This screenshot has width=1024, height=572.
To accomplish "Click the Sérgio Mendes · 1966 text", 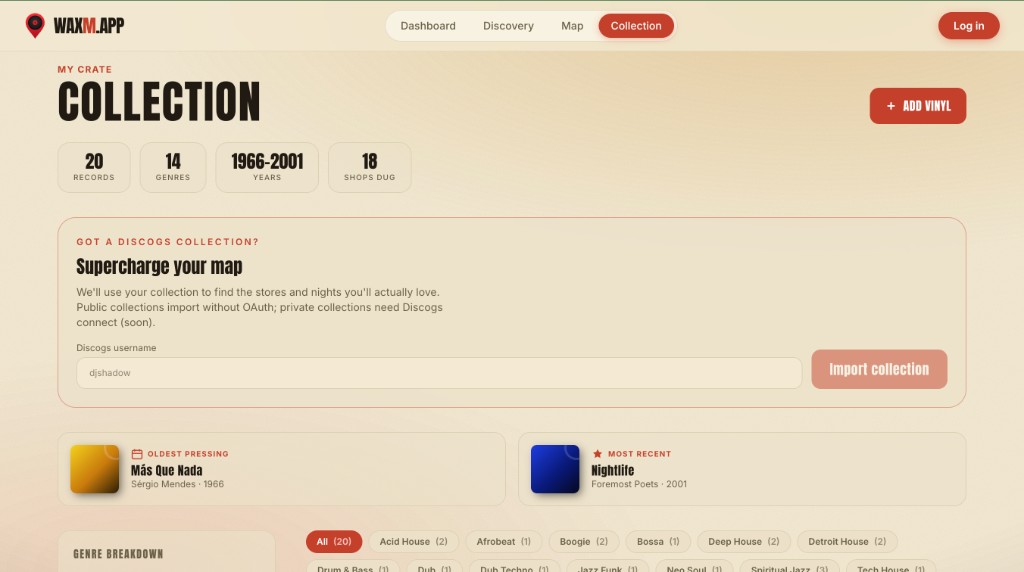I will click(177, 485).
